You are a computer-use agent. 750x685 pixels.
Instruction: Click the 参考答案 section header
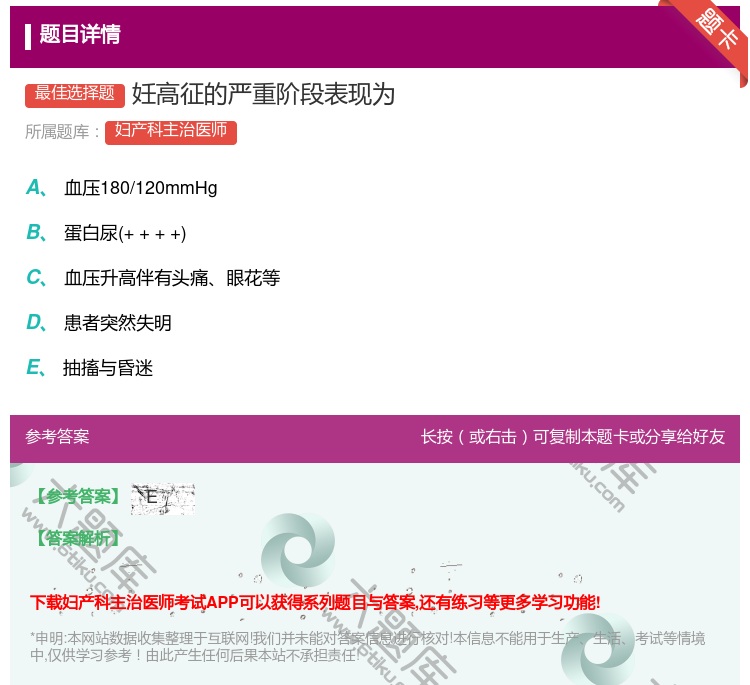coord(57,437)
